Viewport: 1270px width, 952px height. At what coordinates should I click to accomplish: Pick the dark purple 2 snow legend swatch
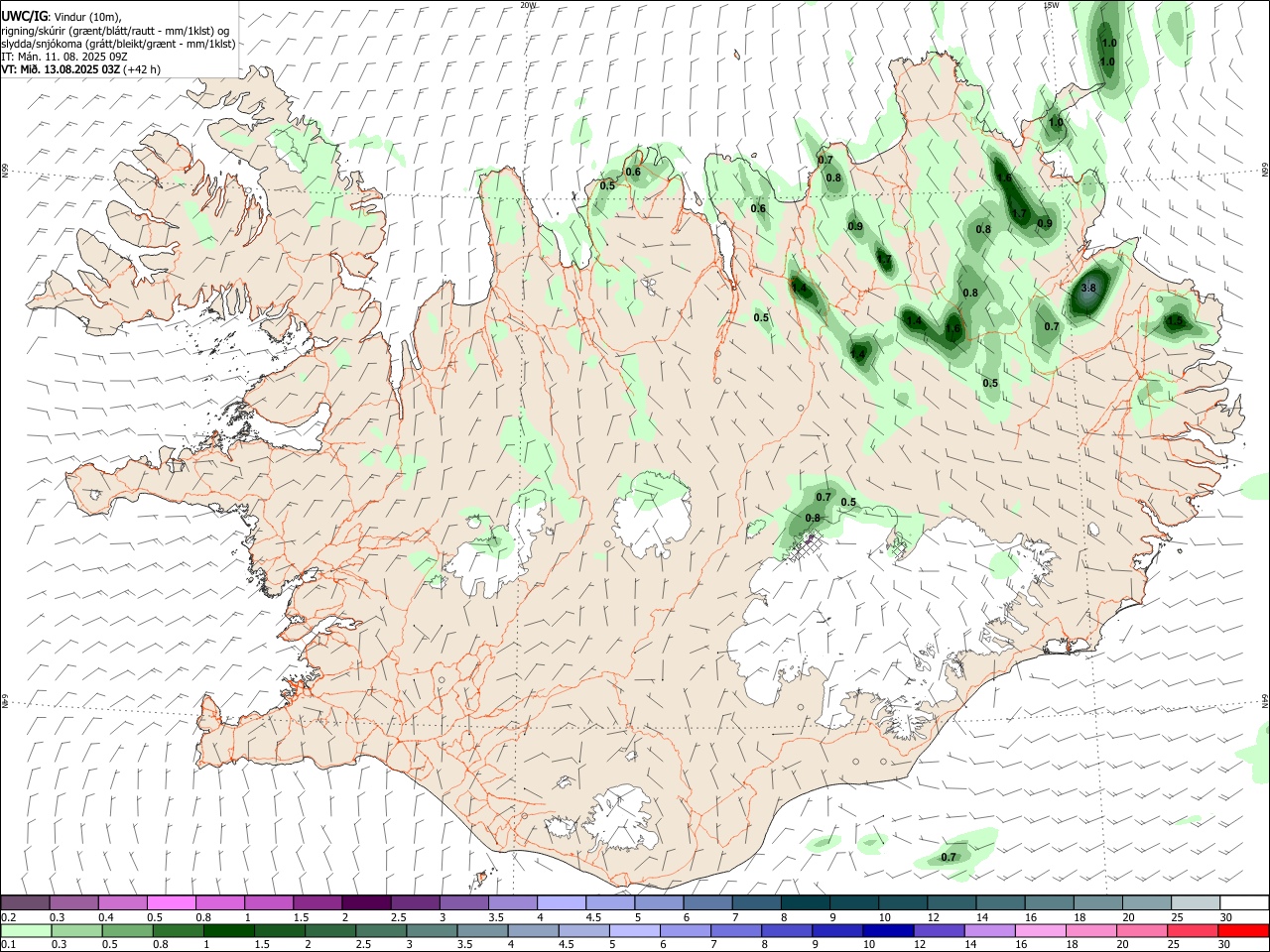coord(366,902)
